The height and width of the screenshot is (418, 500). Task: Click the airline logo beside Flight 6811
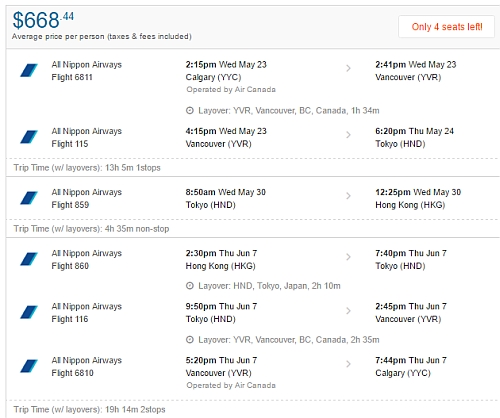point(29,70)
